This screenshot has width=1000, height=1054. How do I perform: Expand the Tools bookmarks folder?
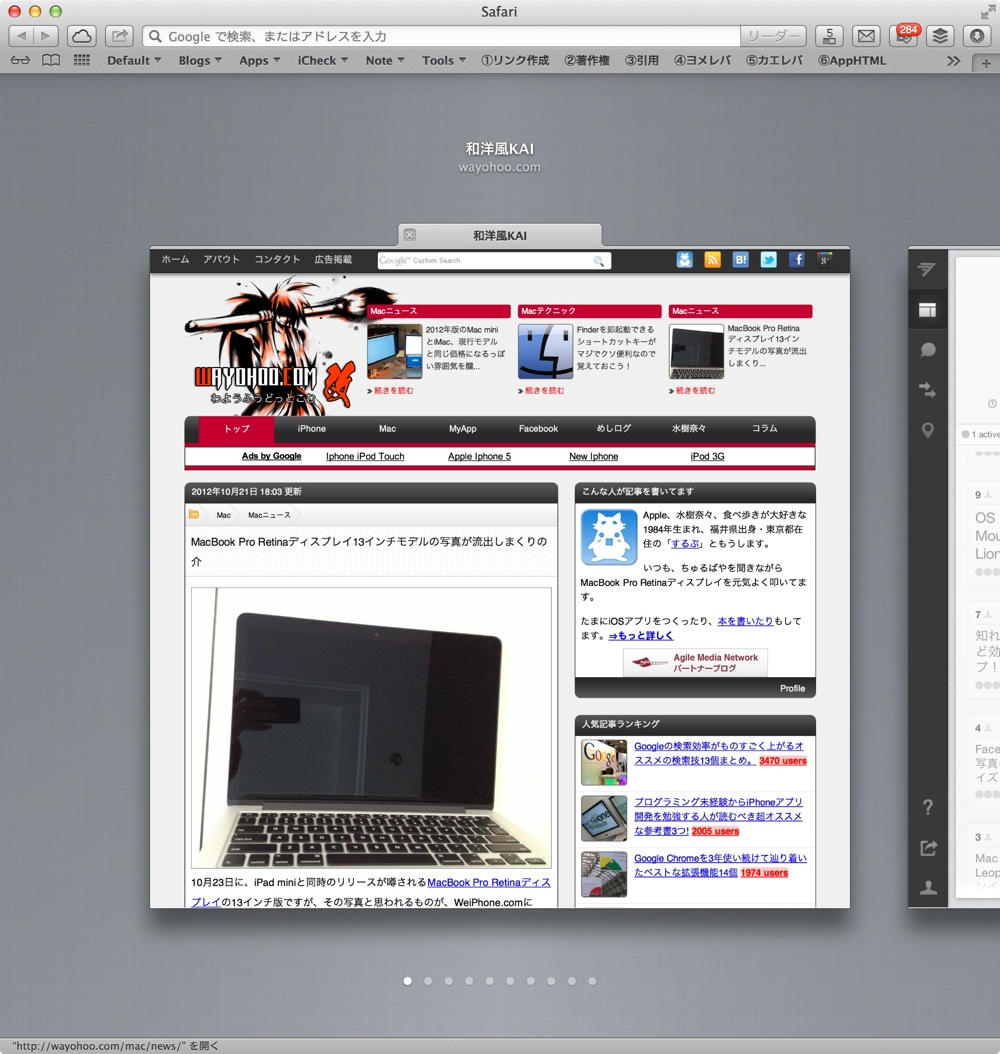(444, 60)
